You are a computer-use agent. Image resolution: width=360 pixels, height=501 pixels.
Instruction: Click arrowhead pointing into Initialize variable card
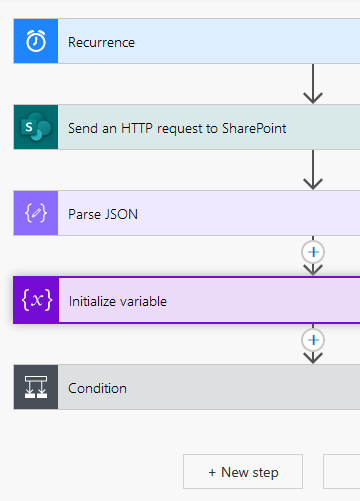(313, 270)
